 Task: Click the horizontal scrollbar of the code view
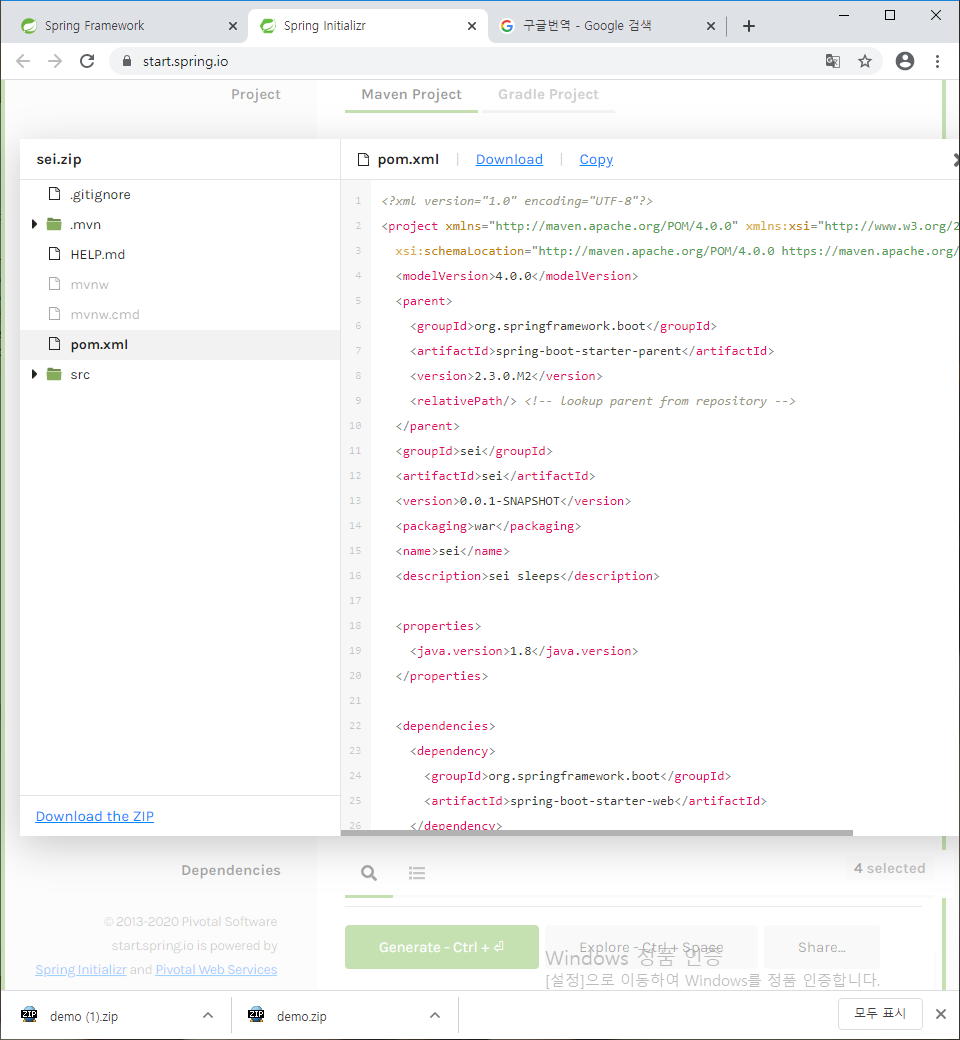[x=596, y=832]
